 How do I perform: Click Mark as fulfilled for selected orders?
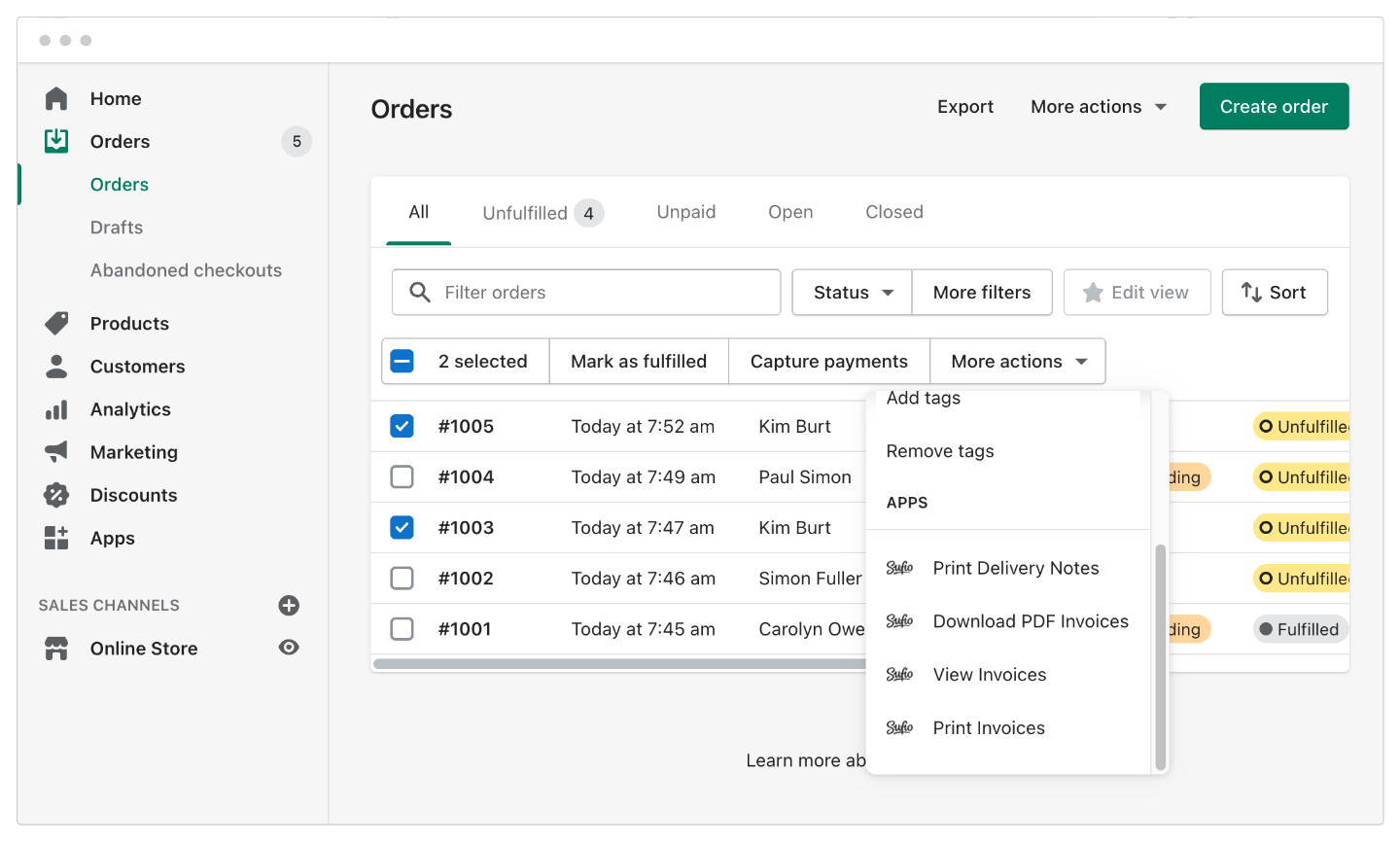tap(638, 361)
